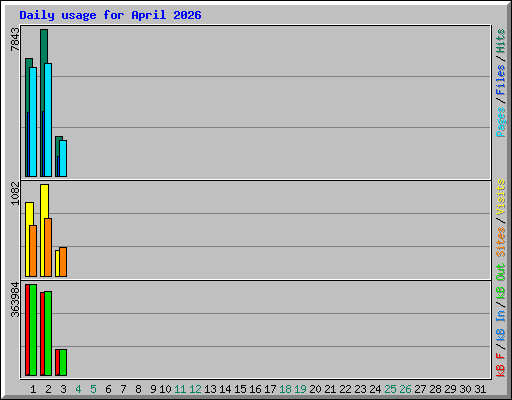
Task: Click the green kB Out bar for day 3
Action: pos(63,363)
